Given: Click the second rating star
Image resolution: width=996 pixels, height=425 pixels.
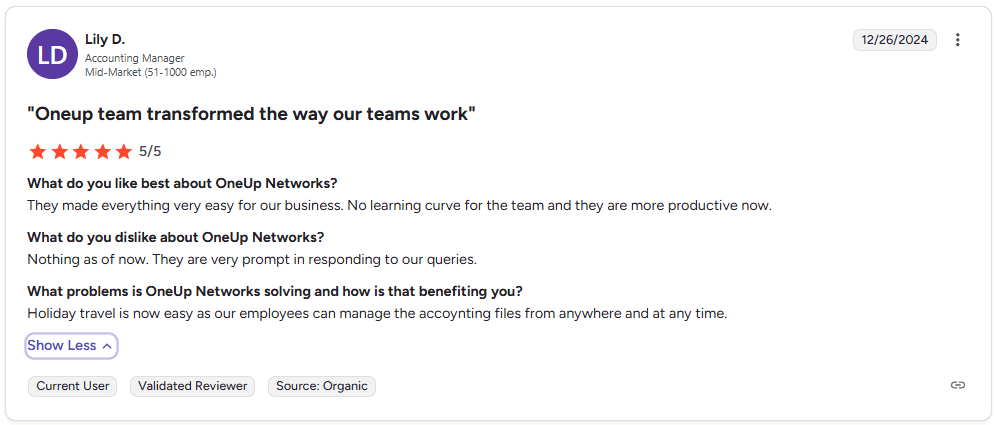Looking at the screenshot, I should [59, 152].
